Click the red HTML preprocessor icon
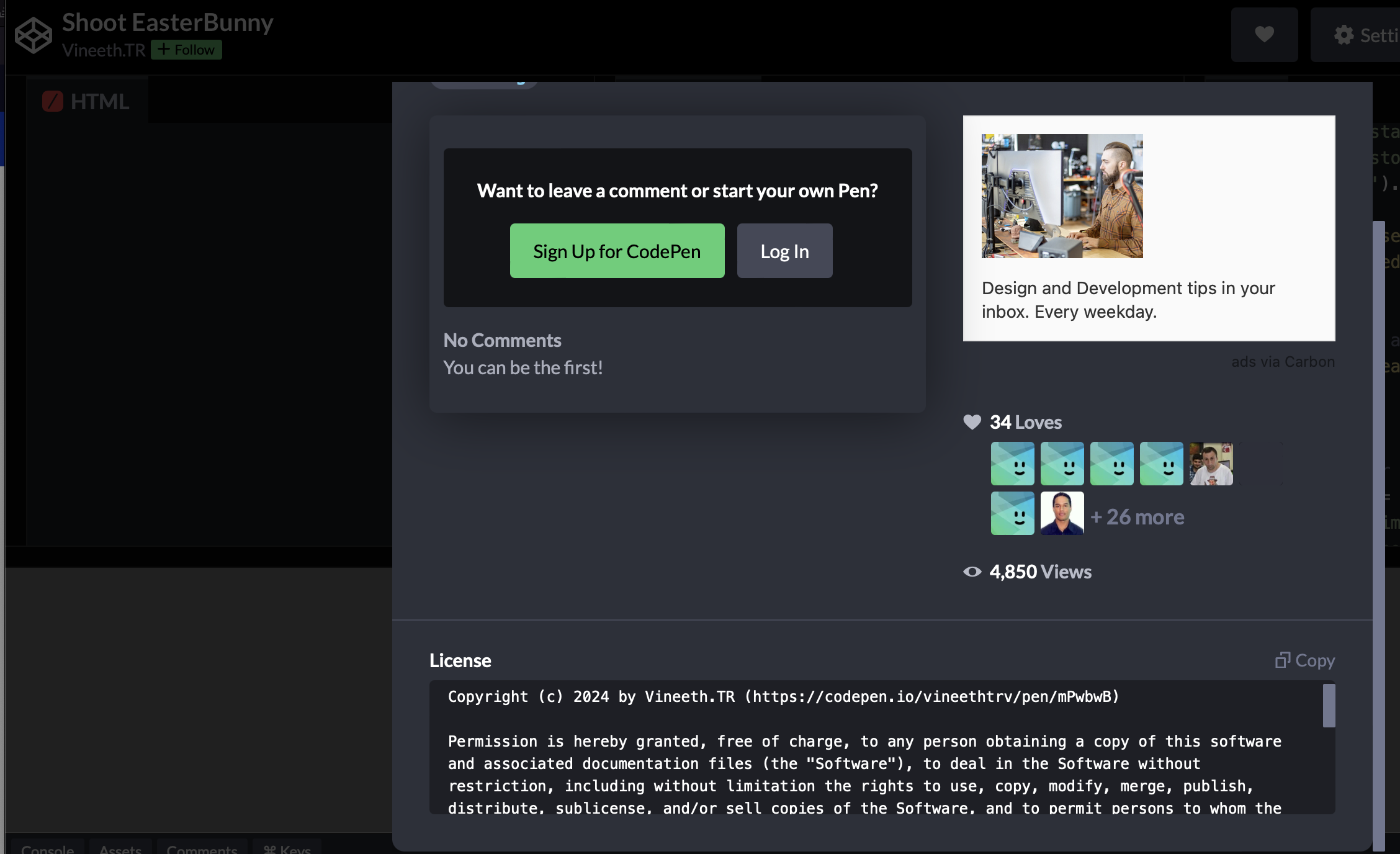Viewport: 1400px width, 854px height. pyautogui.click(x=53, y=101)
